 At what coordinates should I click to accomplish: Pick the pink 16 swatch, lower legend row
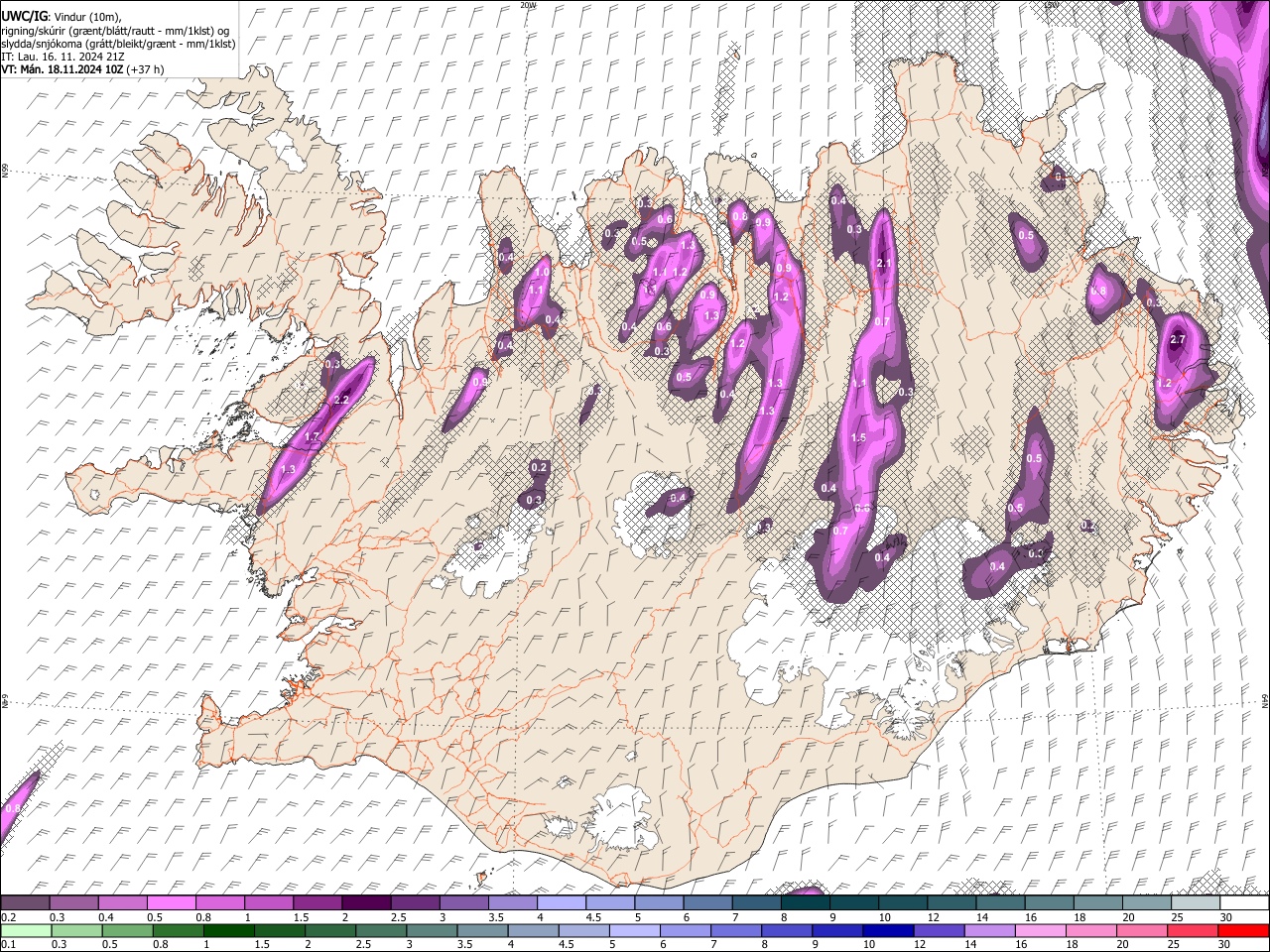[x=1041, y=930]
